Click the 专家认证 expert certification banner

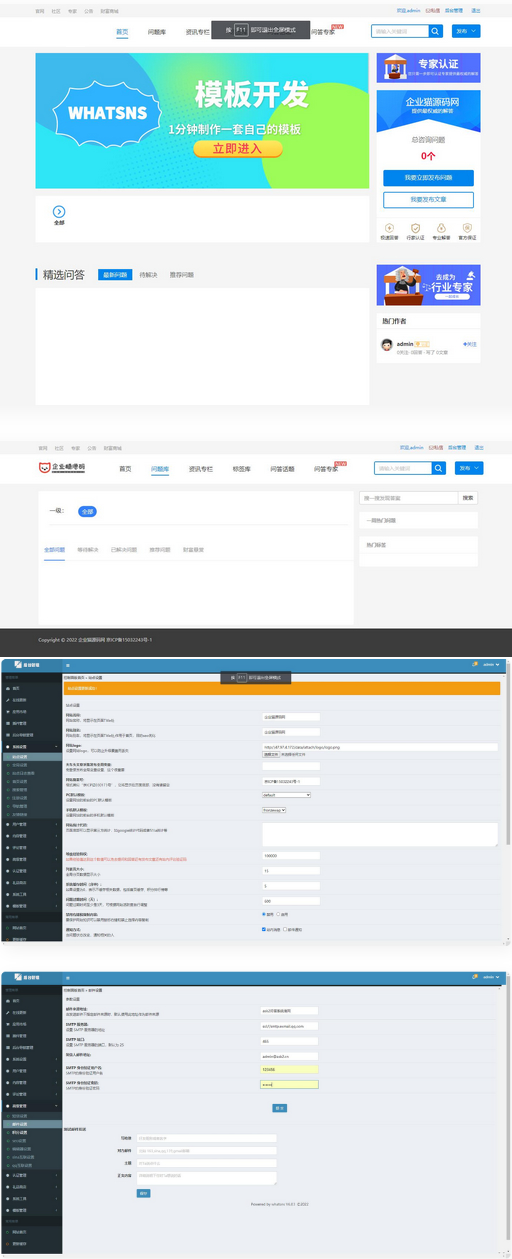(x=428, y=68)
